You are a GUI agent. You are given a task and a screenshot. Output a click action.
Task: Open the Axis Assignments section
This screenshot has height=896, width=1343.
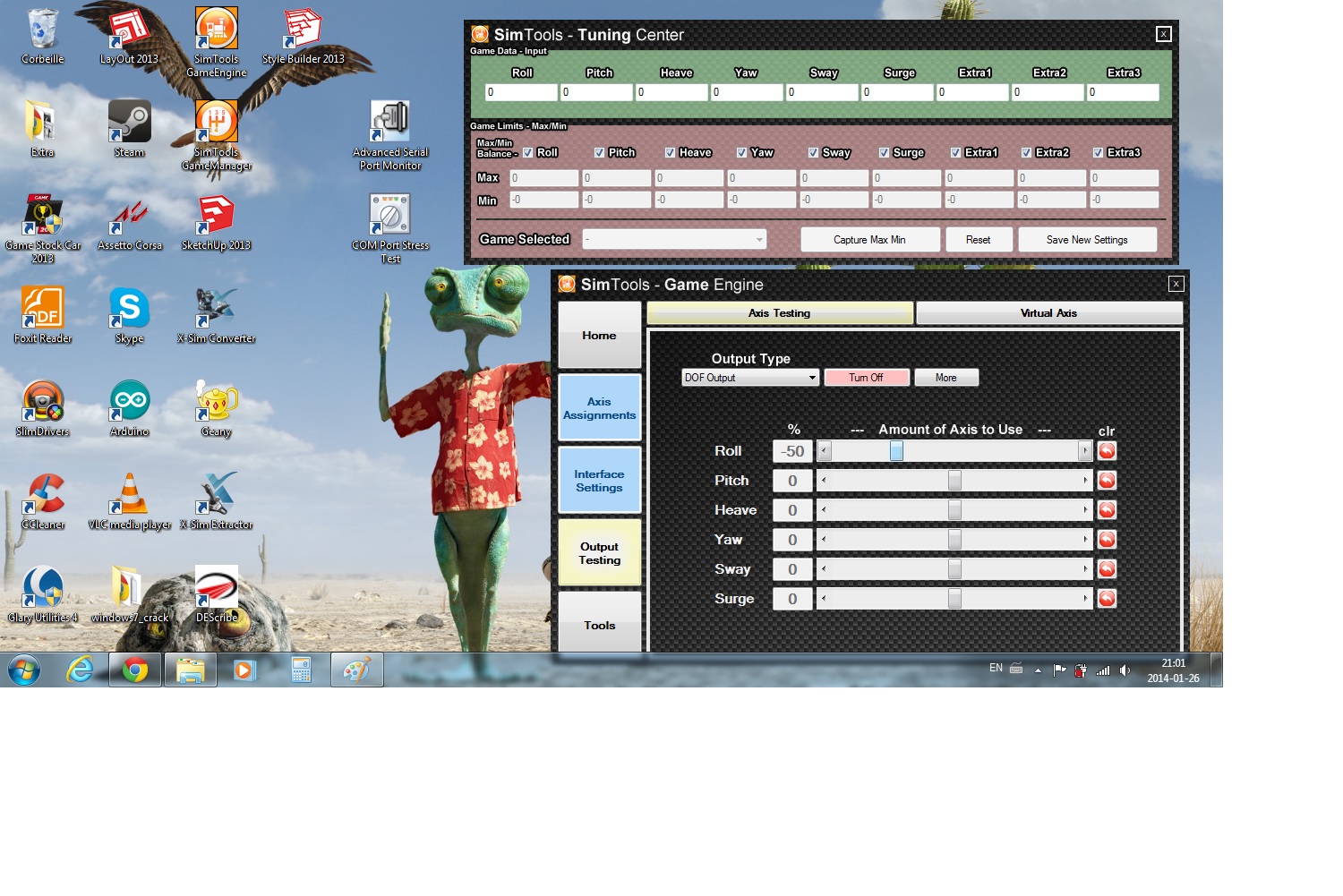(x=600, y=408)
